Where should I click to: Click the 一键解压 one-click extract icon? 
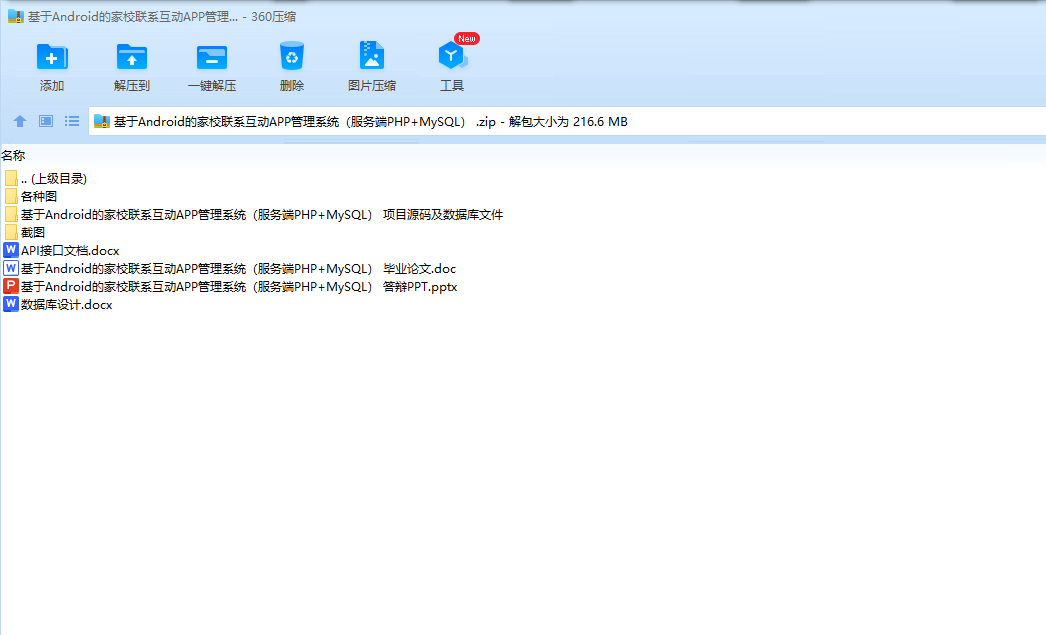[x=212, y=57]
